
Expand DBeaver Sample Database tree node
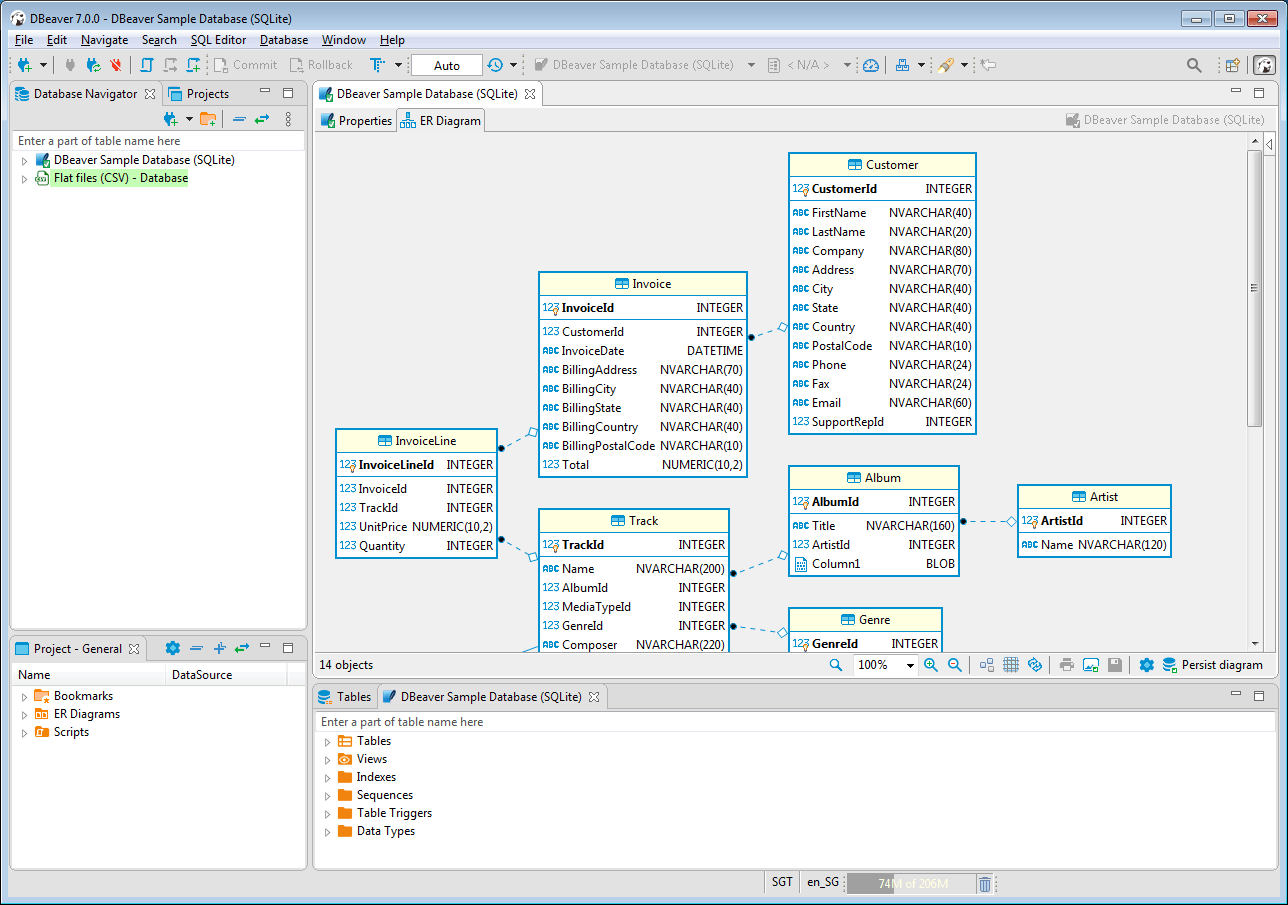click(24, 160)
